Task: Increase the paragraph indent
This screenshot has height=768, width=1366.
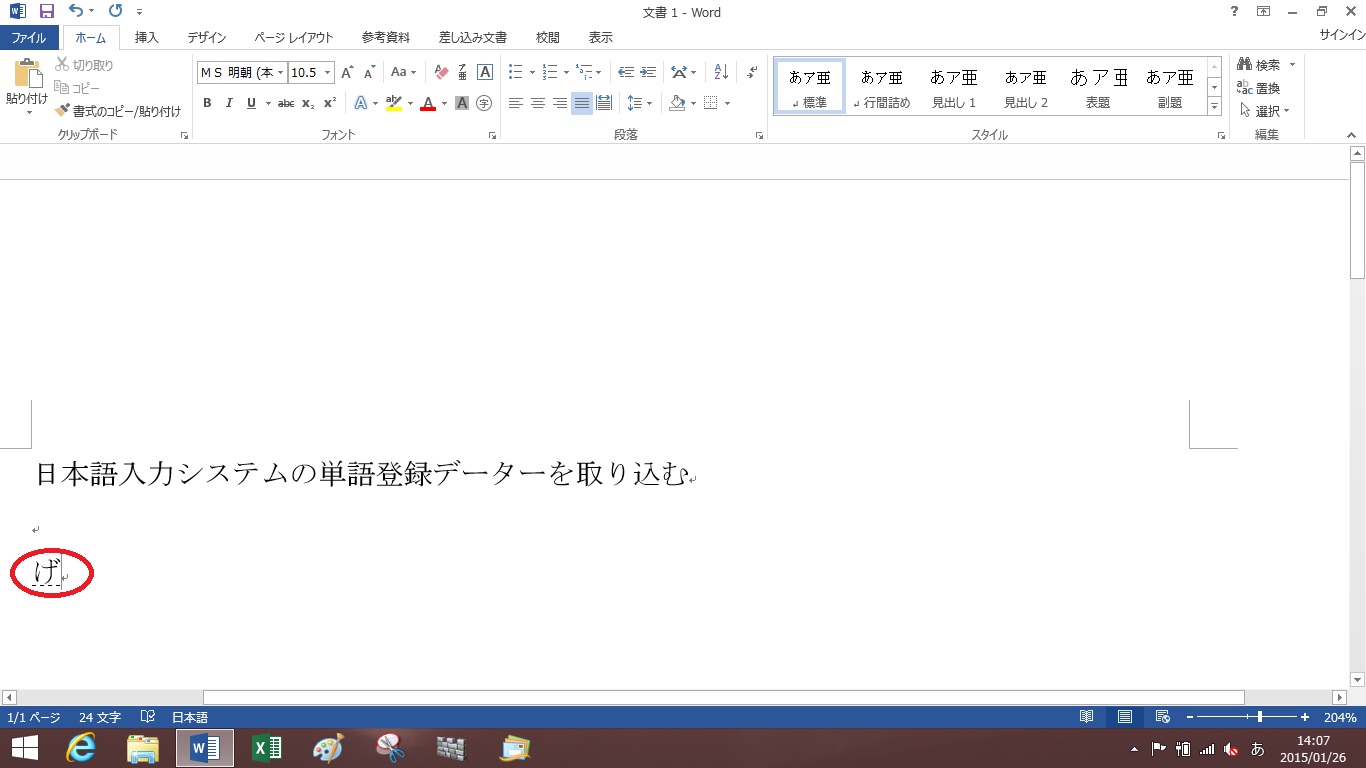Action: click(648, 72)
